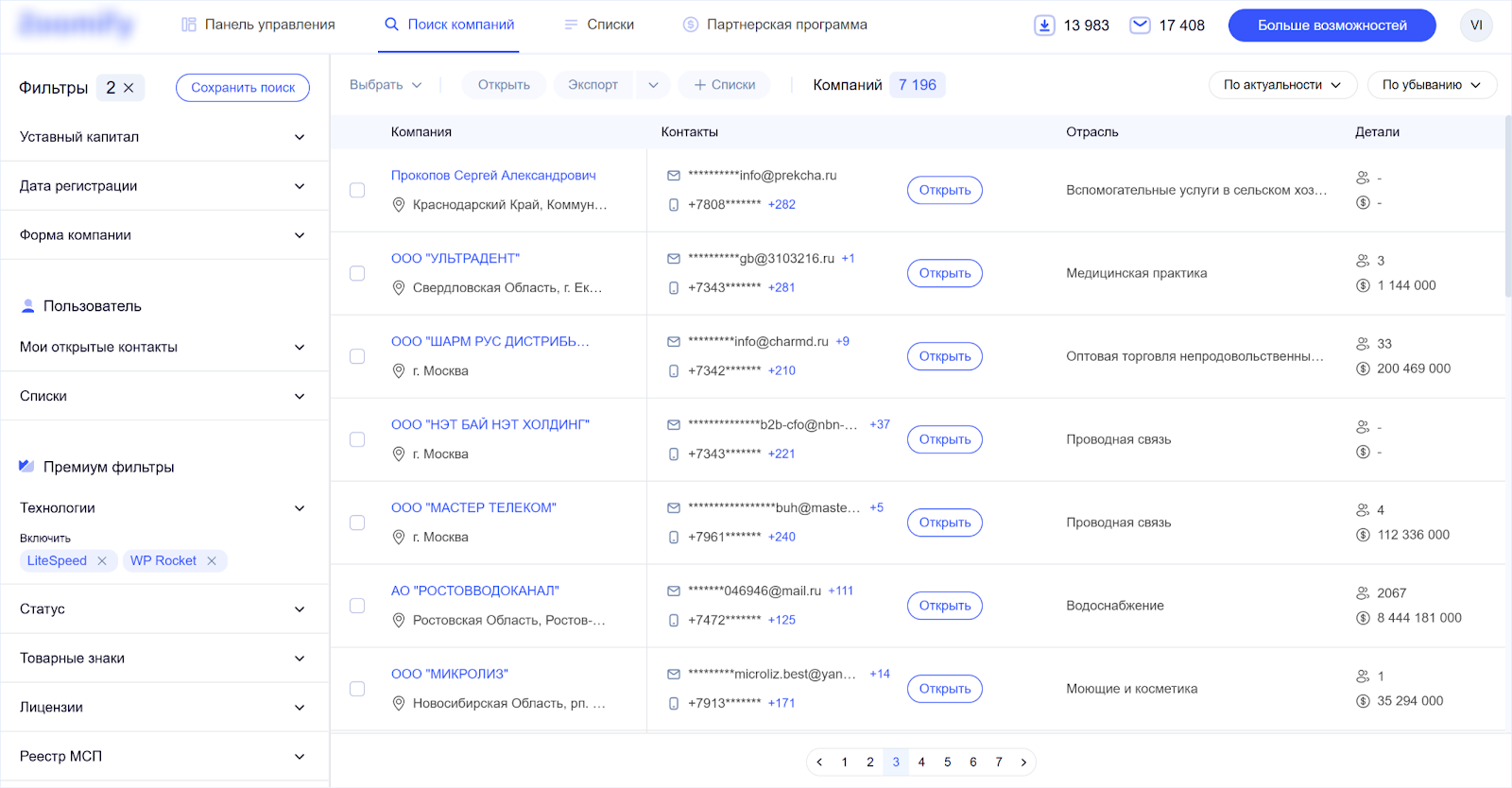Screen dimensions: 1512x788
Task: Go to next page with right arrow
Action: pyautogui.click(x=1023, y=762)
